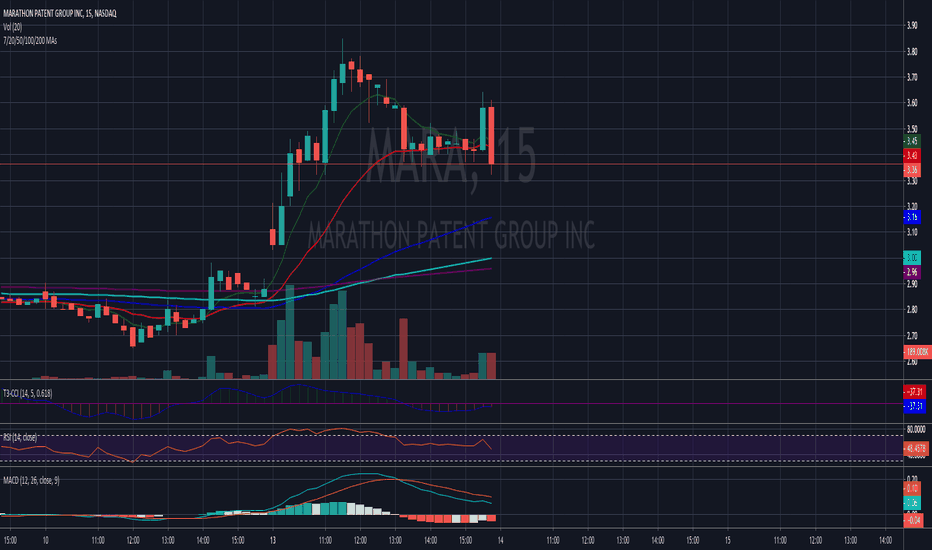Select the T3-CCI (14, 5, 0.618) indicator label
The height and width of the screenshot is (550, 932).
[27, 393]
